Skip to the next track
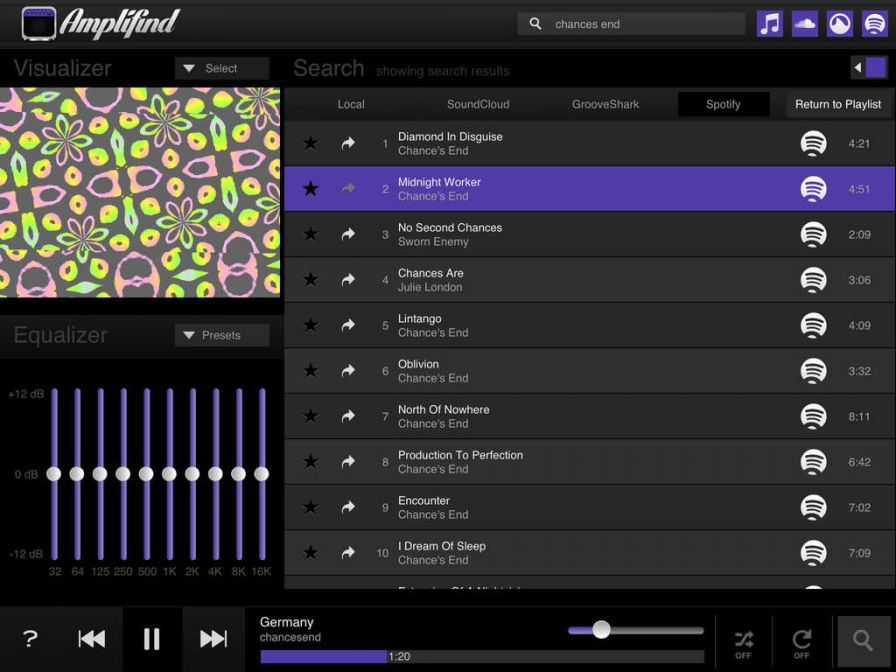The height and width of the screenshot is (672, 896). [x=213, y=639]
